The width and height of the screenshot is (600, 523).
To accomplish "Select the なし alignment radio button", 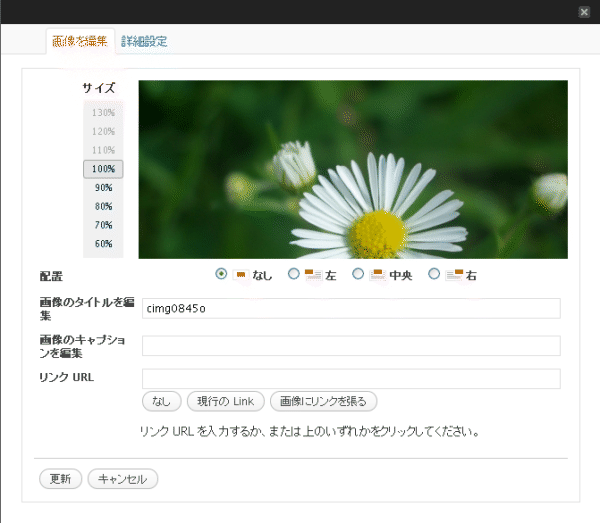I will (221, 274).
